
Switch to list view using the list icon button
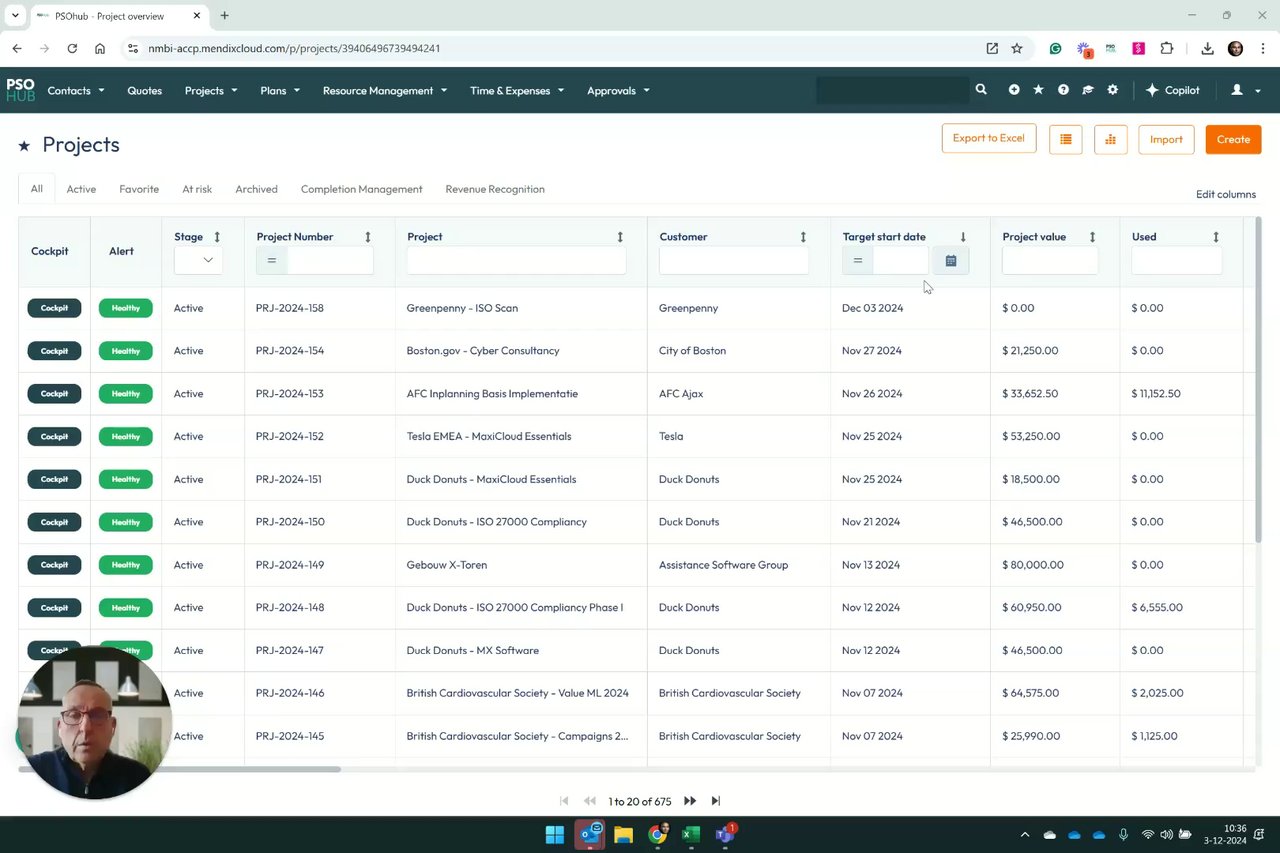[1066, 140]
